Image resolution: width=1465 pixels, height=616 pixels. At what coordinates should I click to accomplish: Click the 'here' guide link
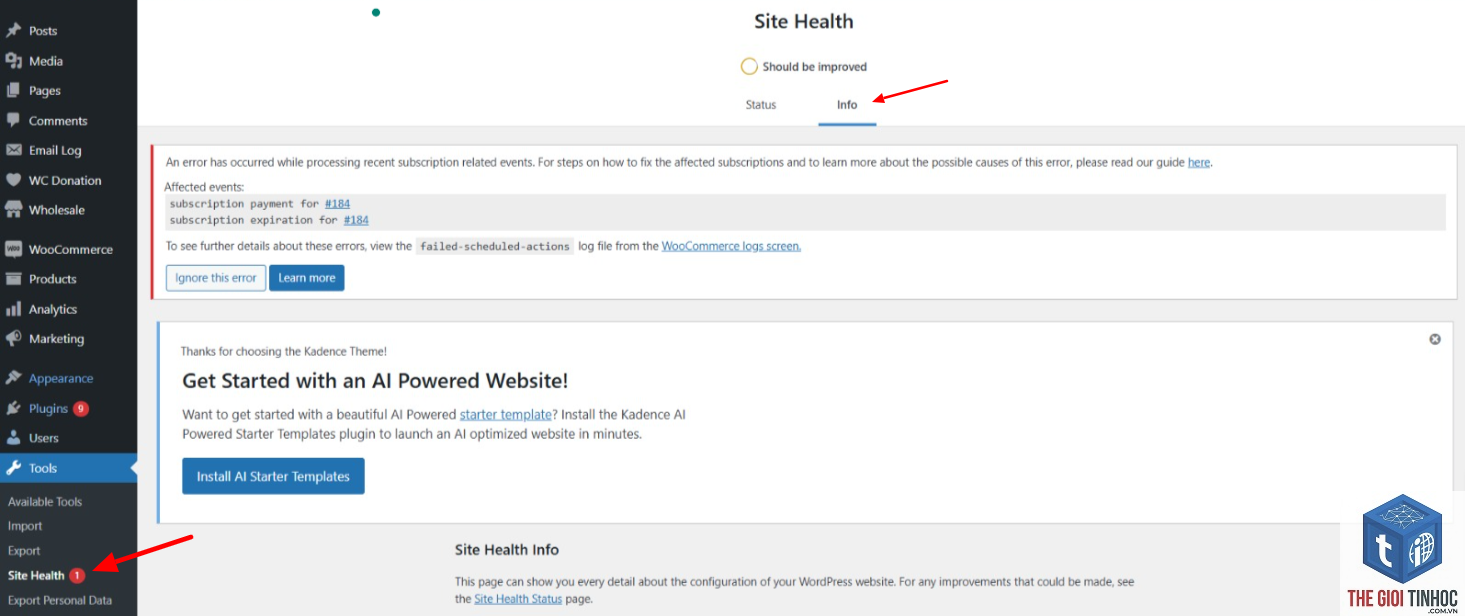(x=1199, y=162)
